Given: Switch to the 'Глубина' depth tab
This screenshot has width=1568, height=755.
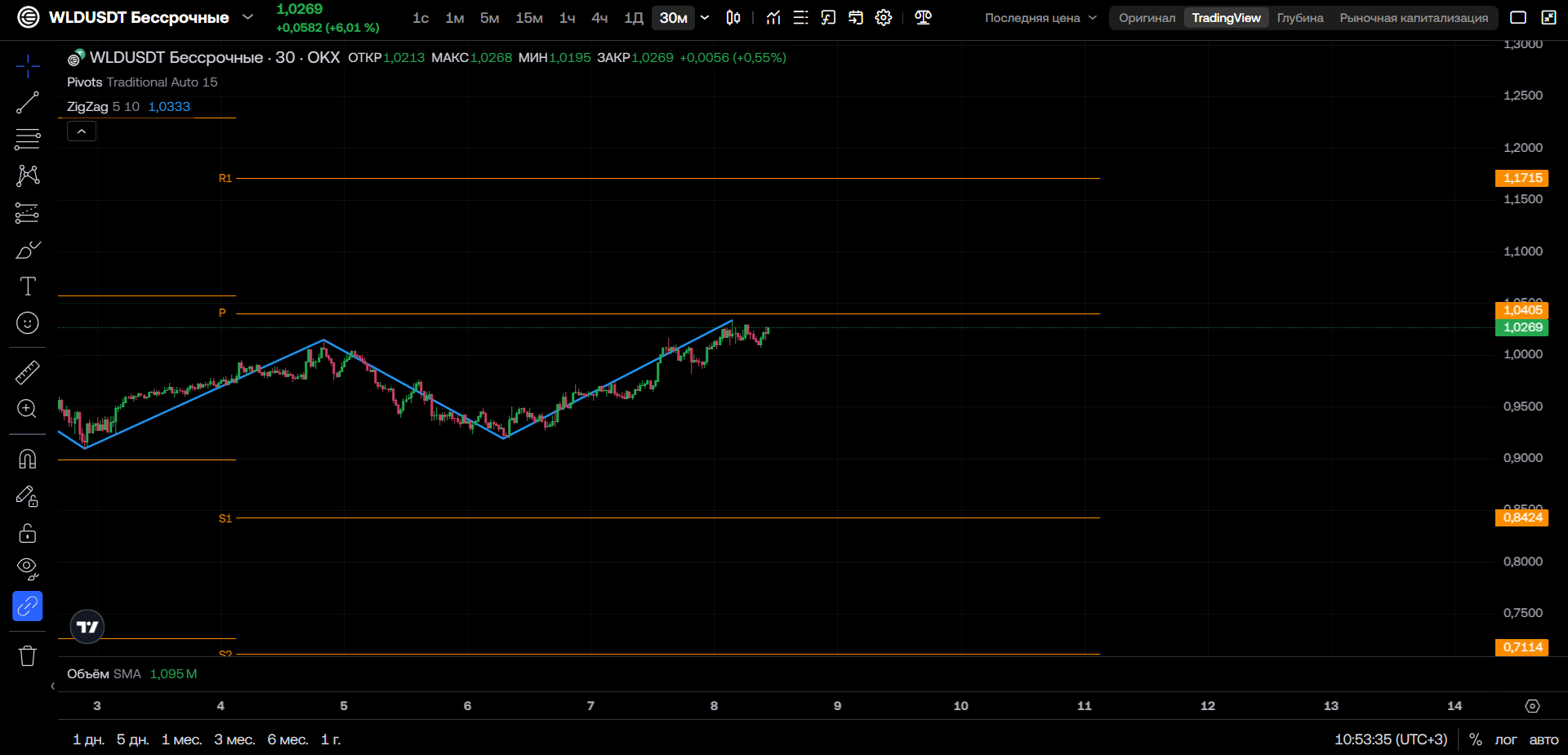Looking at the screenshot, I should pyautogui.click(x=1300, y=18).
